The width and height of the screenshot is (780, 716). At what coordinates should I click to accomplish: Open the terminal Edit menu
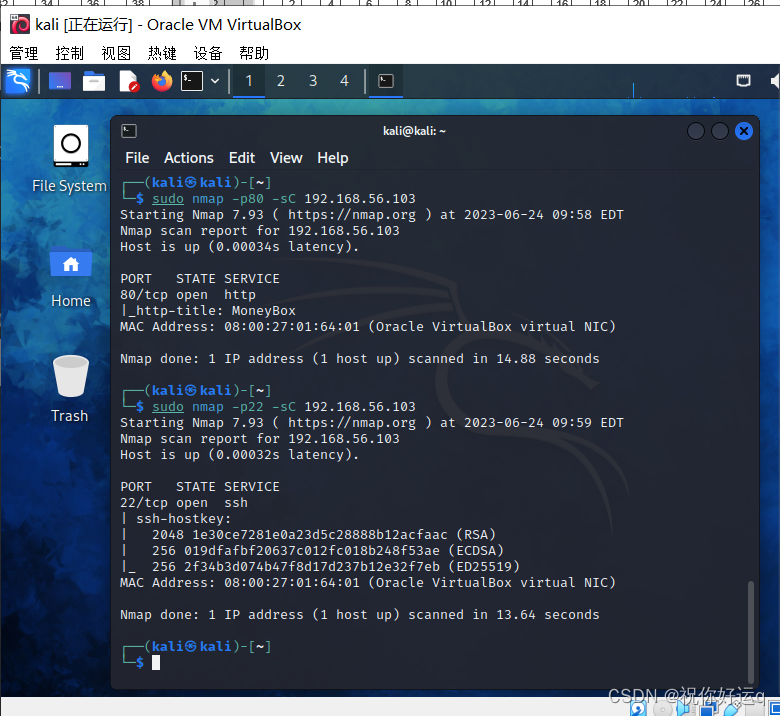click(x=242, y=158)
